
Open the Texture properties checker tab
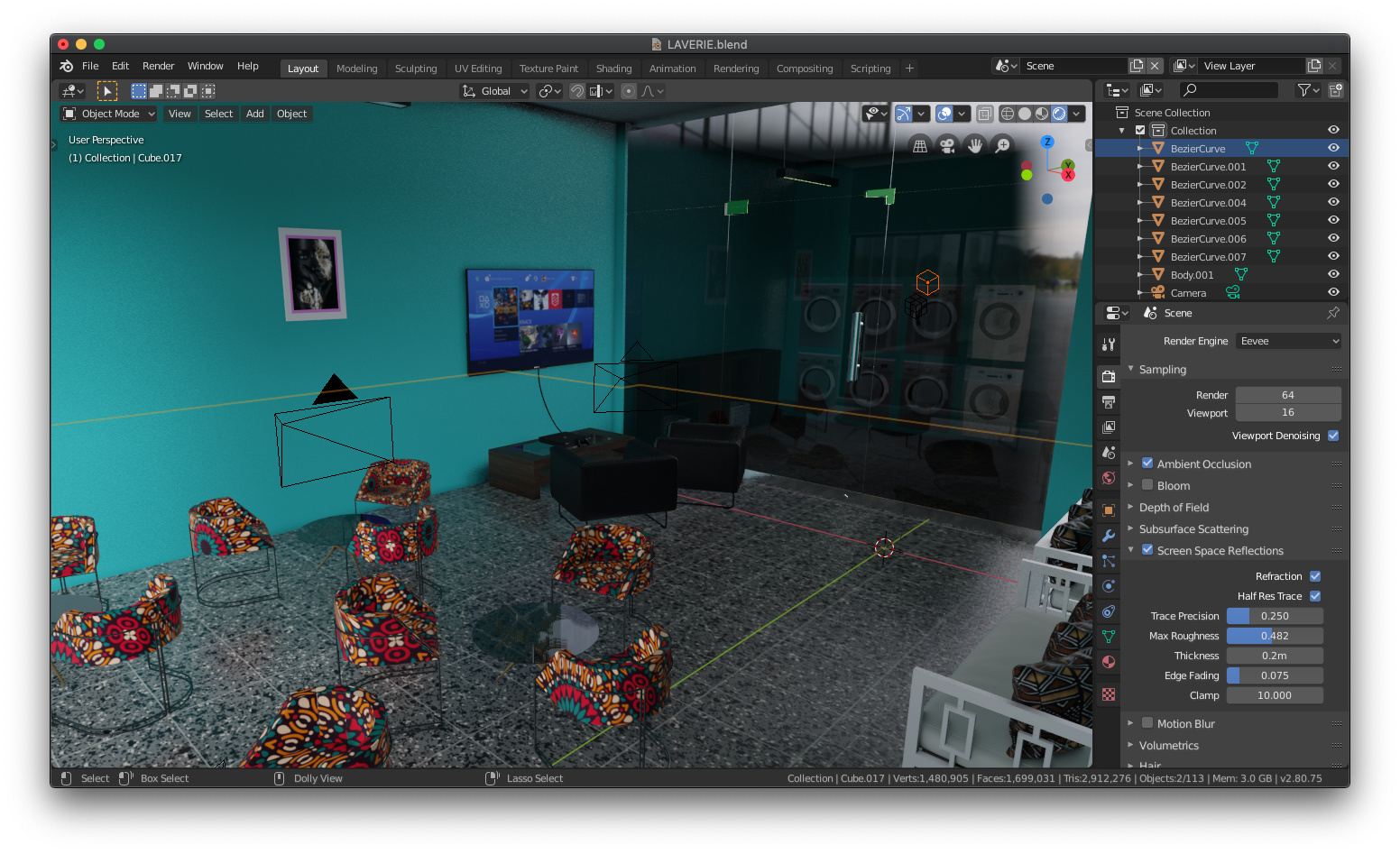pyautogui.click(x=1109, y=694)
